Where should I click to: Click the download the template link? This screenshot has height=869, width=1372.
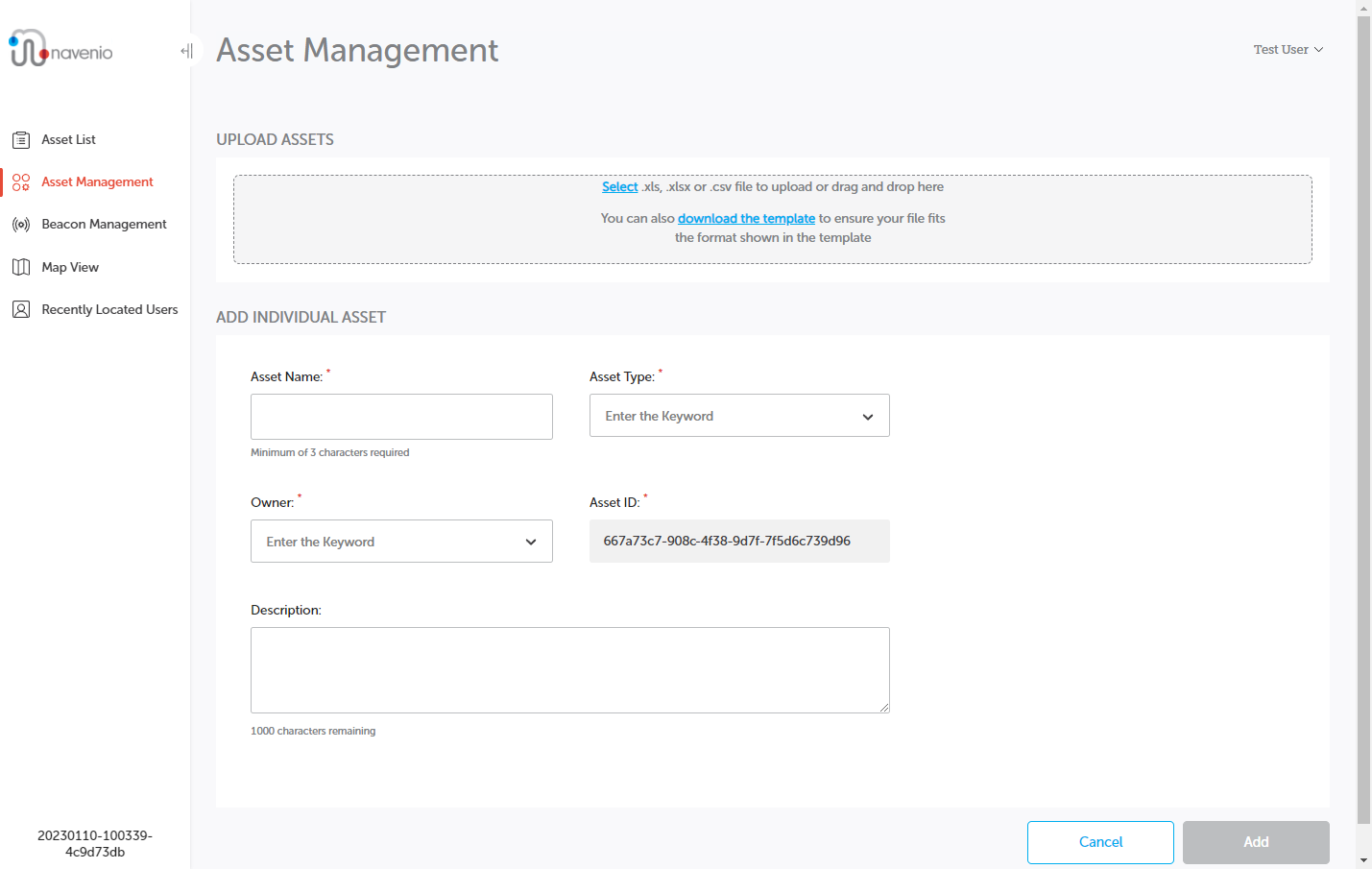(746, 218)
